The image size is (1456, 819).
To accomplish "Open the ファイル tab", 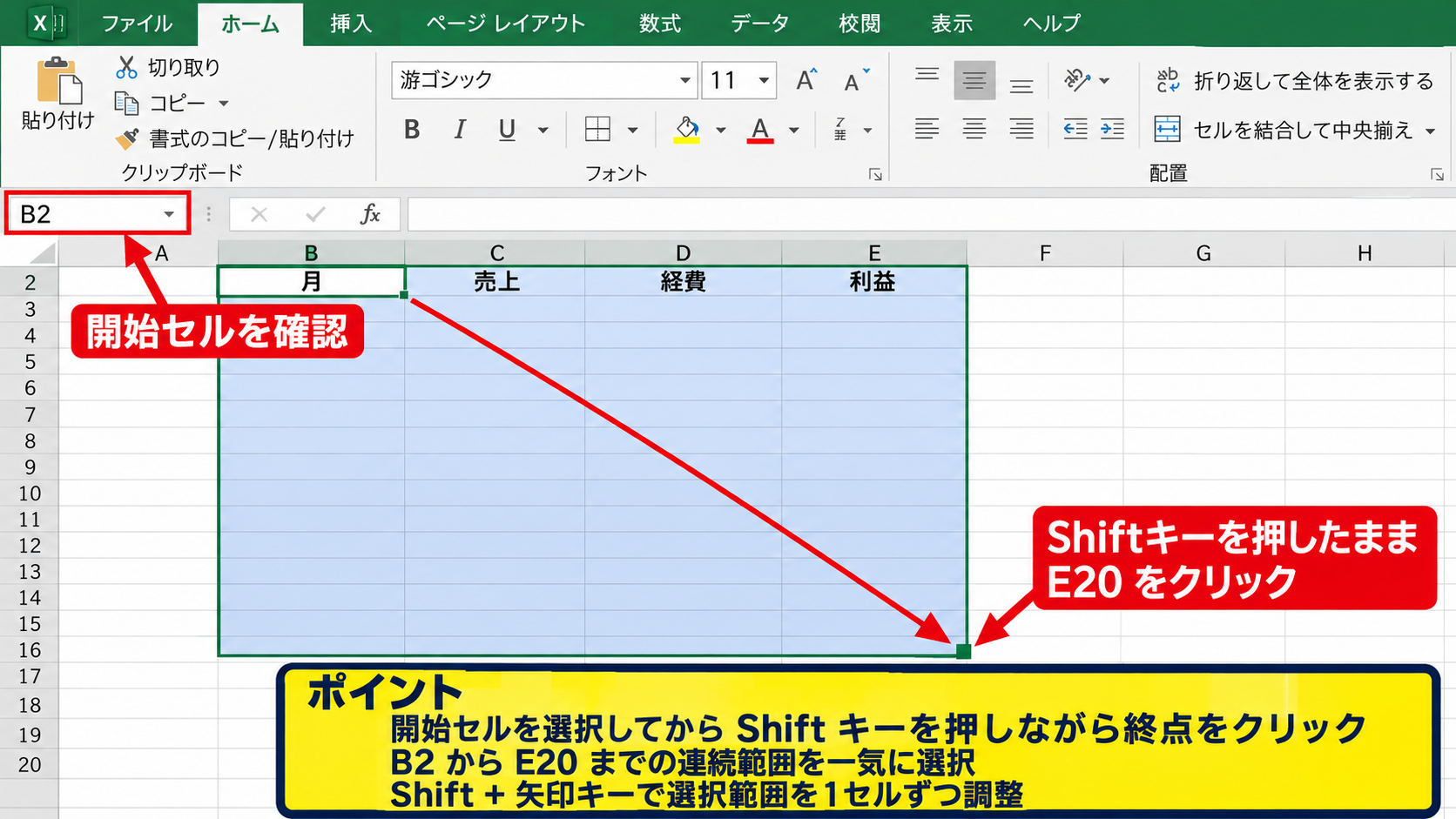I will (x=137, y=23).
